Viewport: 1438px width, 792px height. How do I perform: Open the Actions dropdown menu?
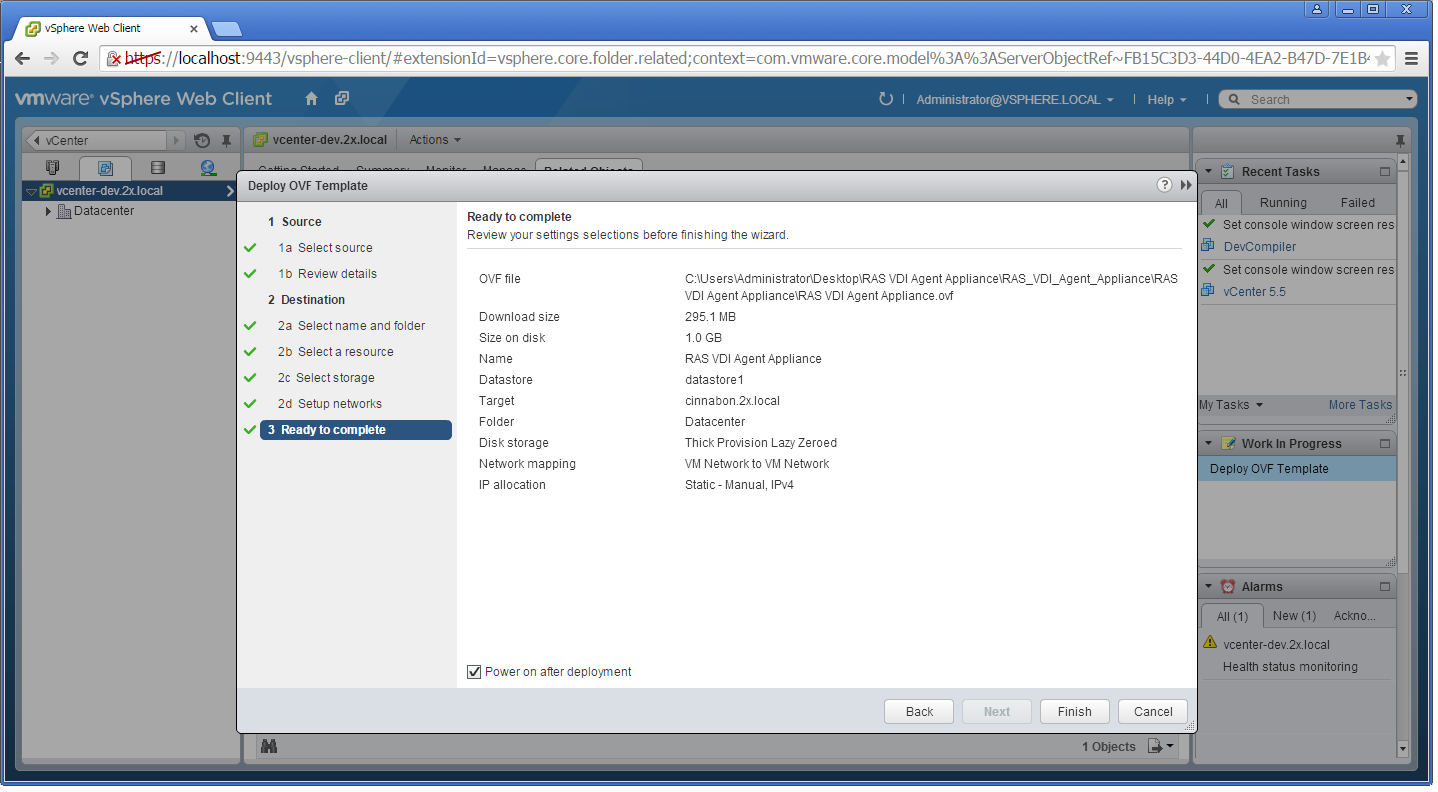pos(435,140)
